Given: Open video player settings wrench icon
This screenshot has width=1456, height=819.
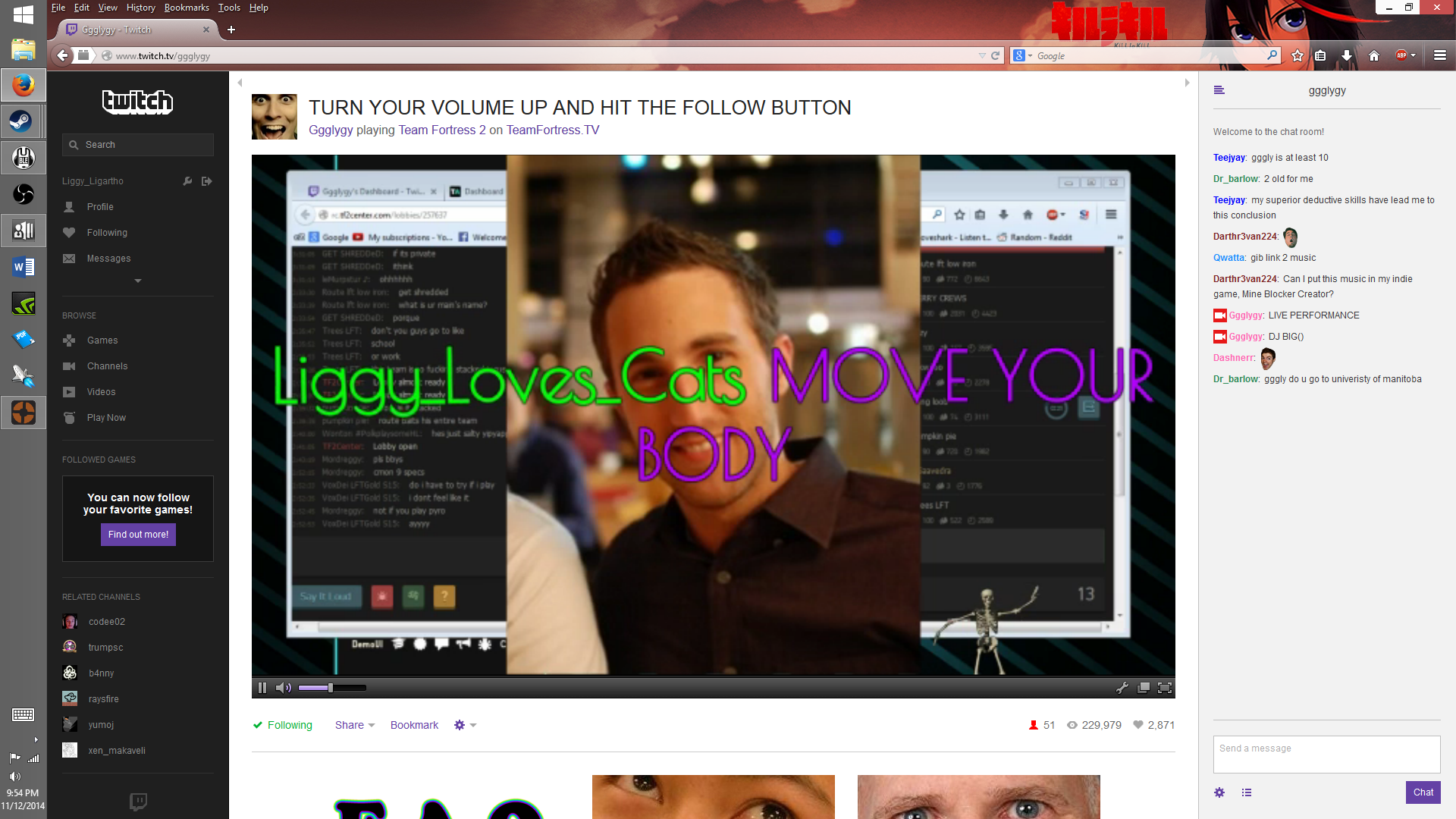Looking at the screenshot, I should pyautogui.click(x=1122, y=688).
